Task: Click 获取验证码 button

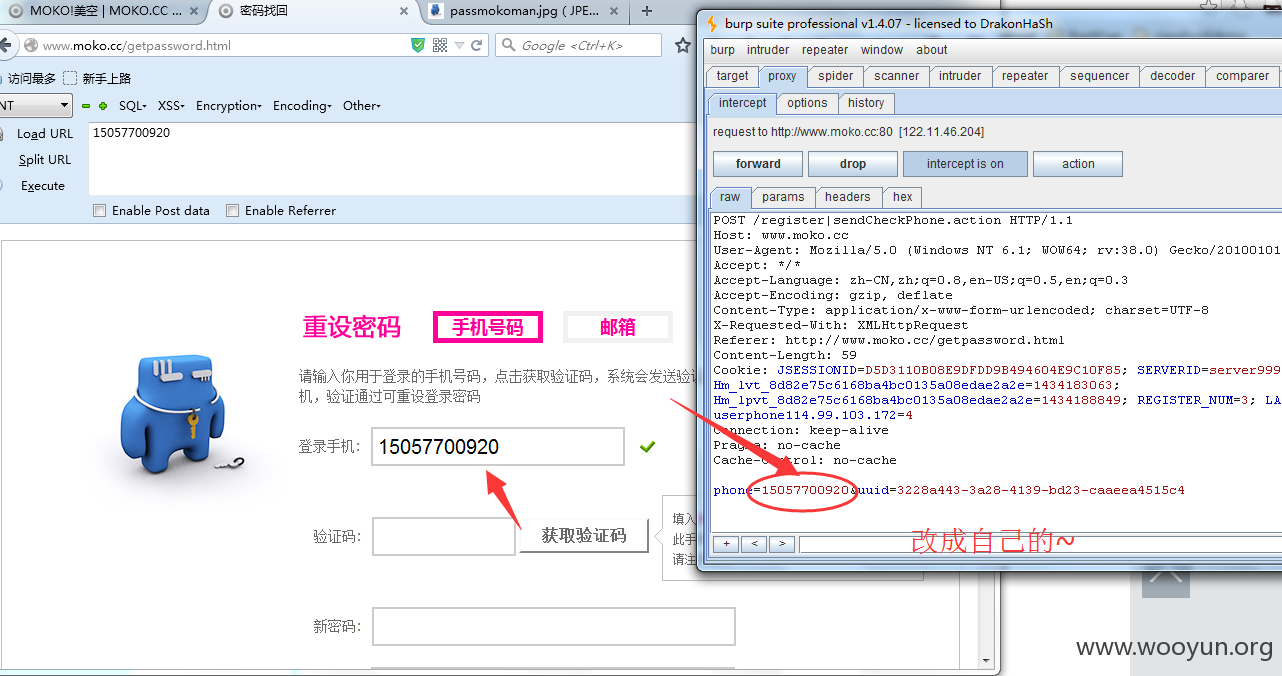Action: tap(584, 536)
